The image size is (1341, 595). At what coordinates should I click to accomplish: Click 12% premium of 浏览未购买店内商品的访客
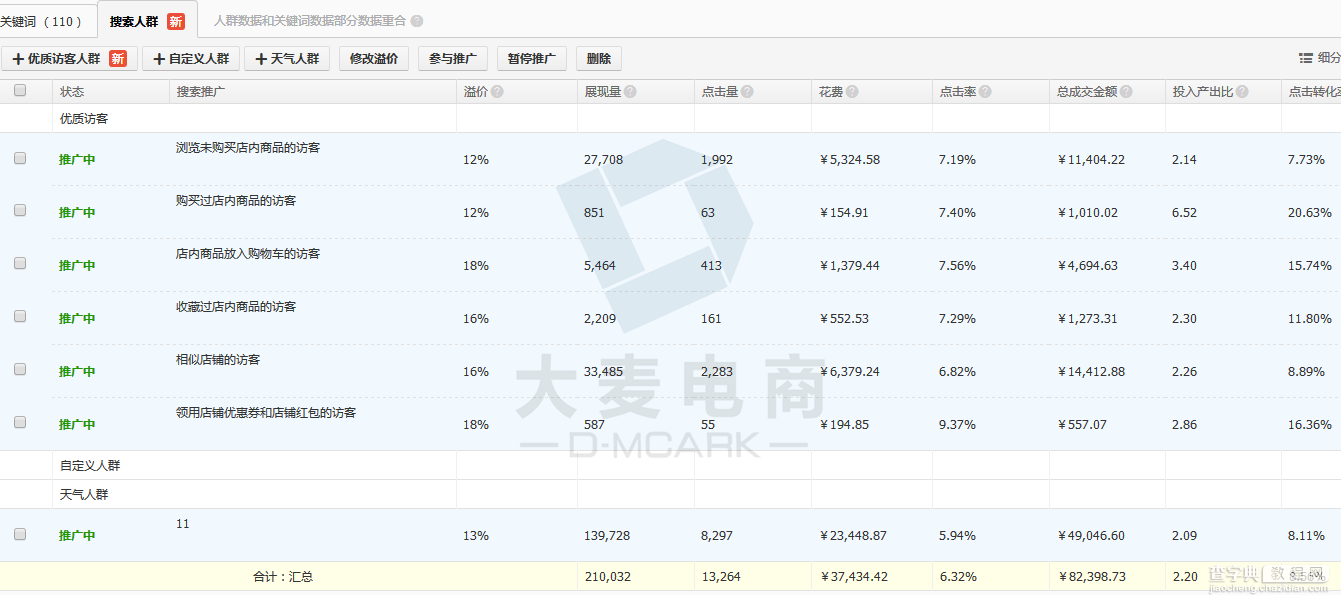pyautogui.click(x=476, y=160)
